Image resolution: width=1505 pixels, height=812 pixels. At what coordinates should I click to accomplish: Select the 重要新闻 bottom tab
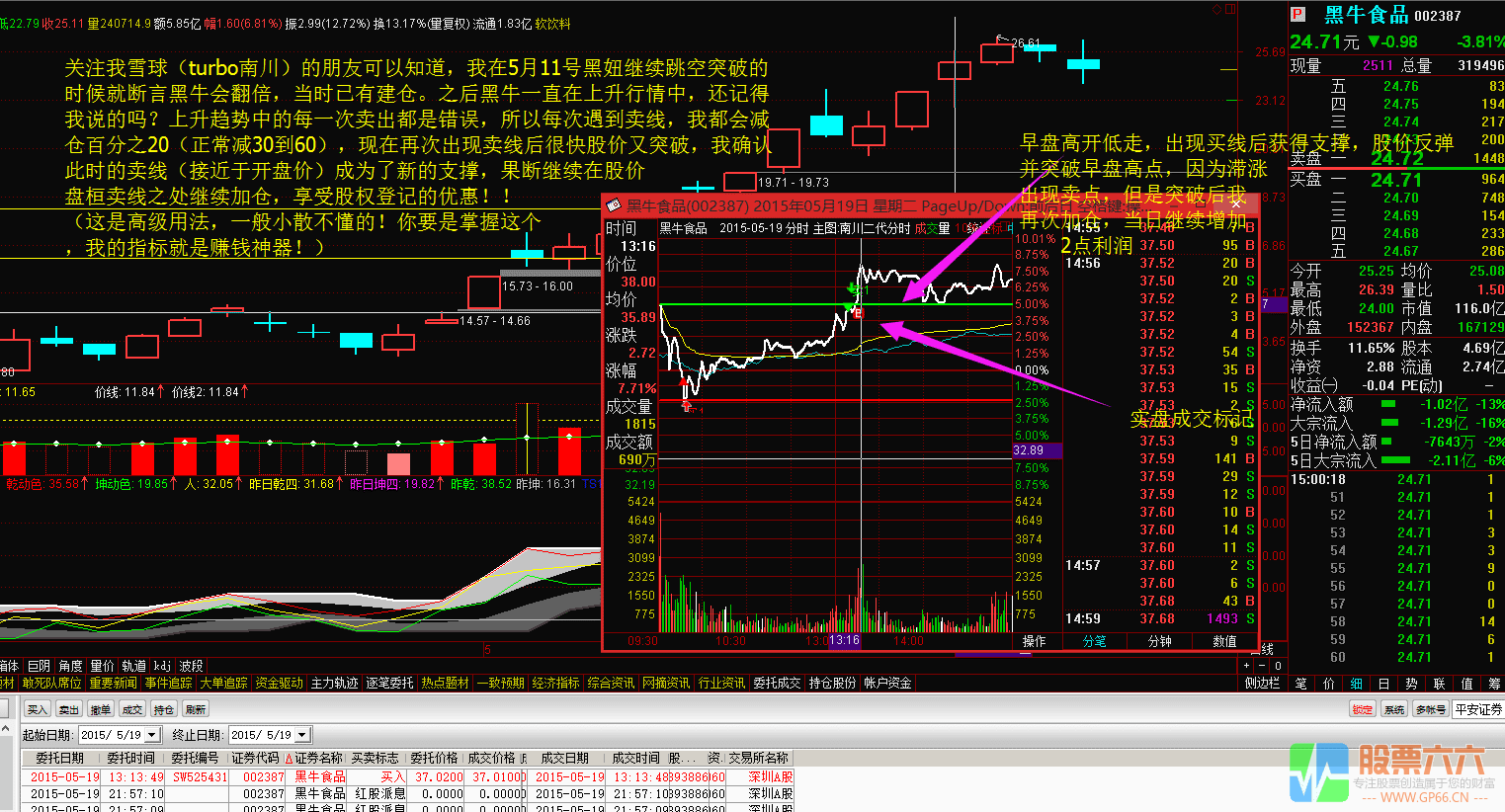pos(114,683)
